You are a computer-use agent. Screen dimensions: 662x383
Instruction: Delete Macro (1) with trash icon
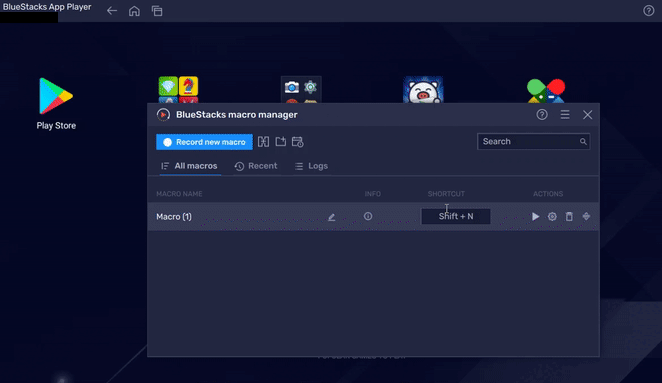569,217
